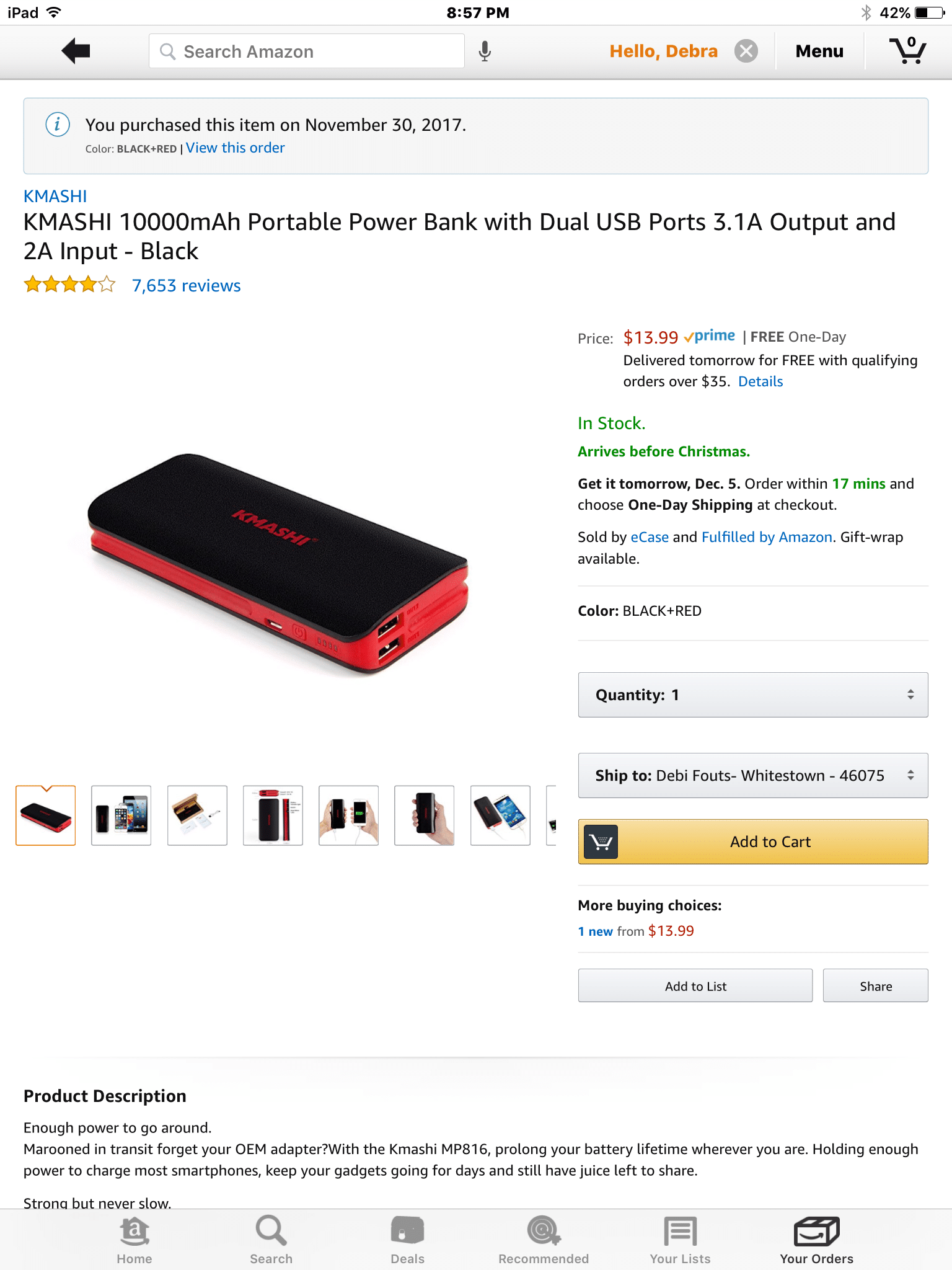Open the shopping cart icon
This screenshot has width=952, height=1270.
pos(908,51)
